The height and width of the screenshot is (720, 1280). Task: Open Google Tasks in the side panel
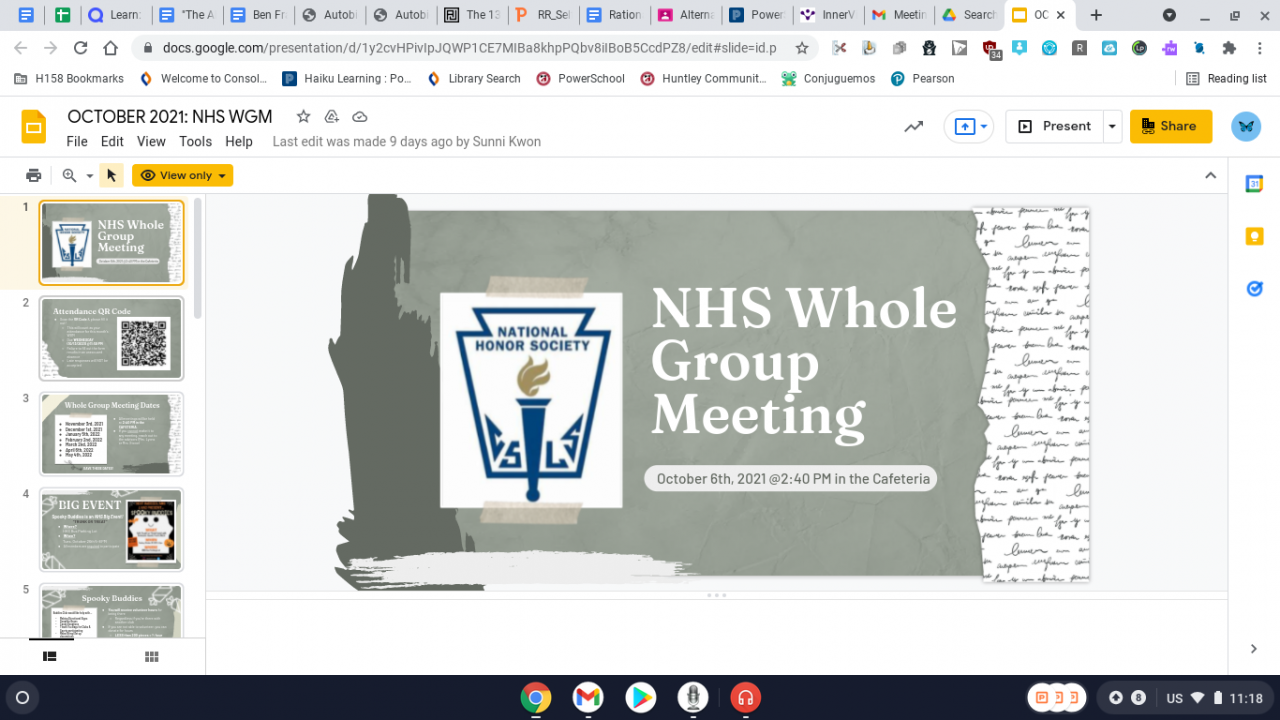coord(1254,288)
